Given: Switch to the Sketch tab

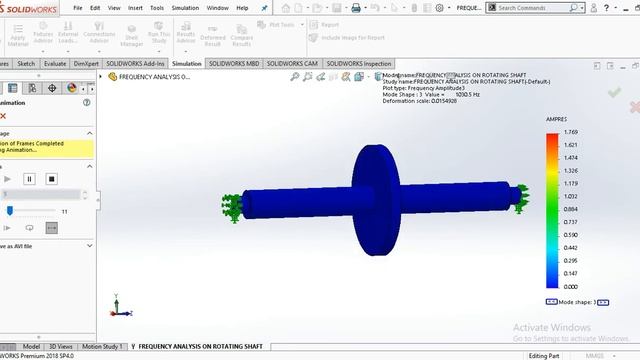Looking at the screenshot, I should click(x=26, y=64).
